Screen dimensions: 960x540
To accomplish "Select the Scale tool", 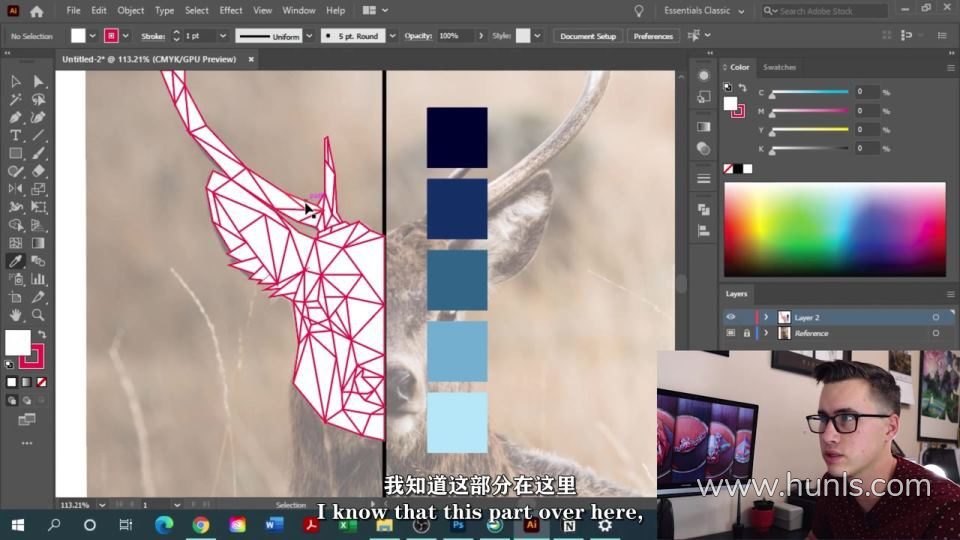I will 38,189.
